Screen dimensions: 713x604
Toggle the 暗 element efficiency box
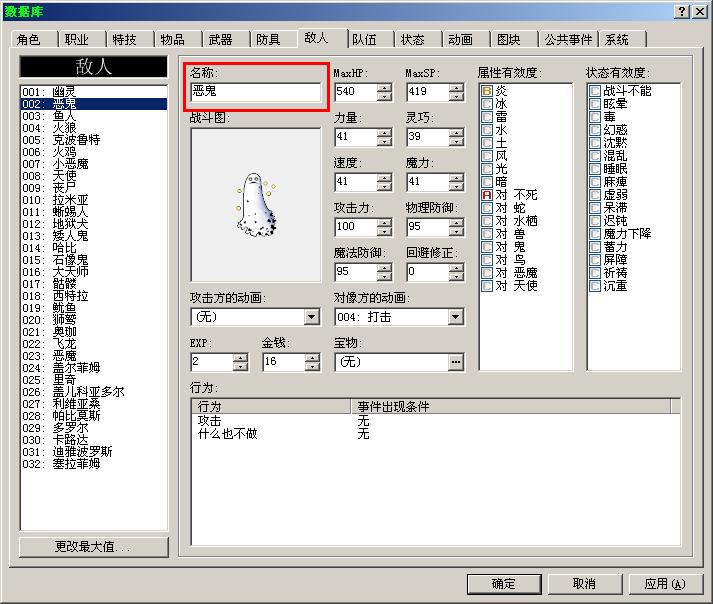click(487, 182)
